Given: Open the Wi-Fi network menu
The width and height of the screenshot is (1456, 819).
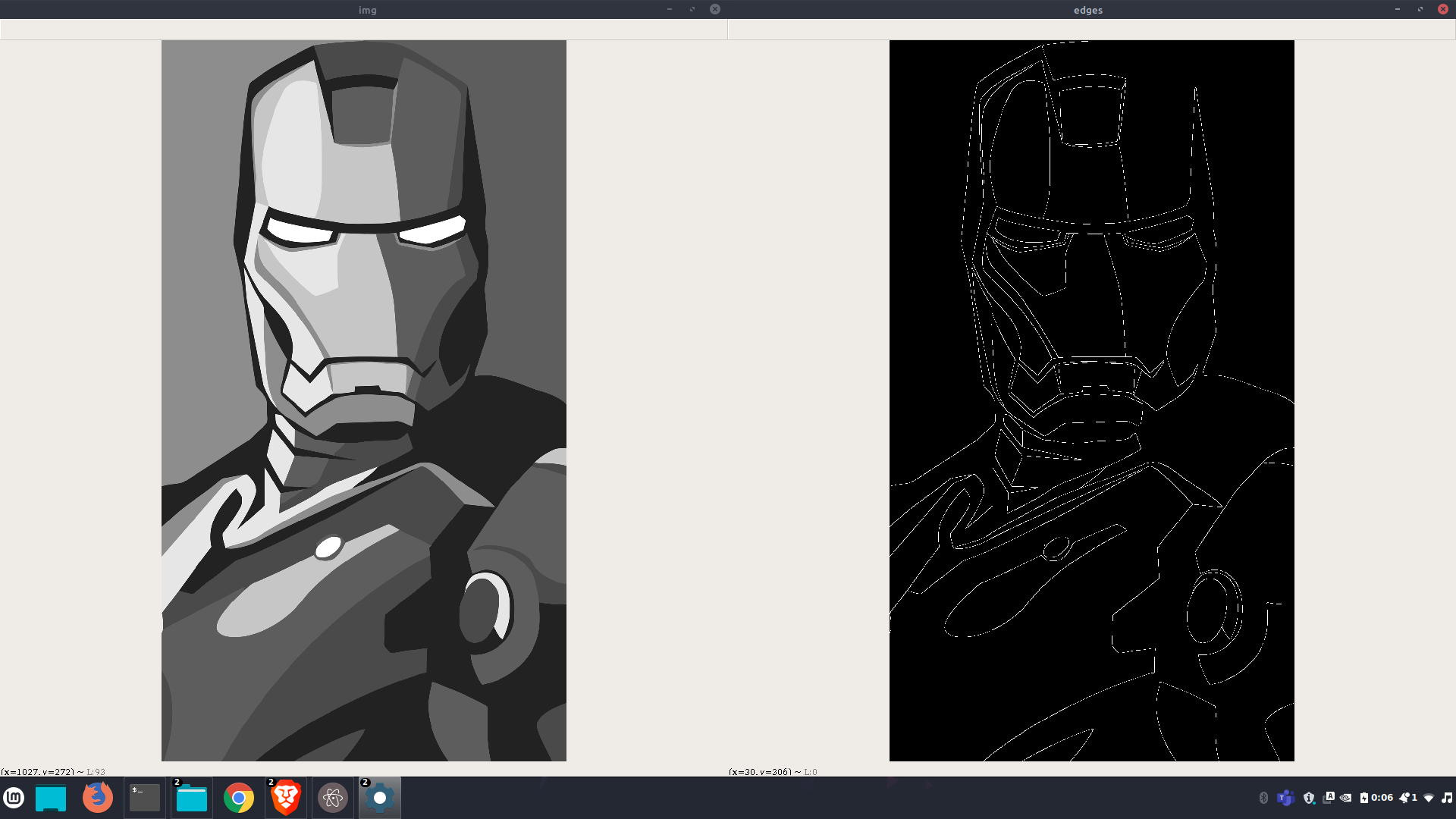Looking at the screenshot, I should 1429,798.
